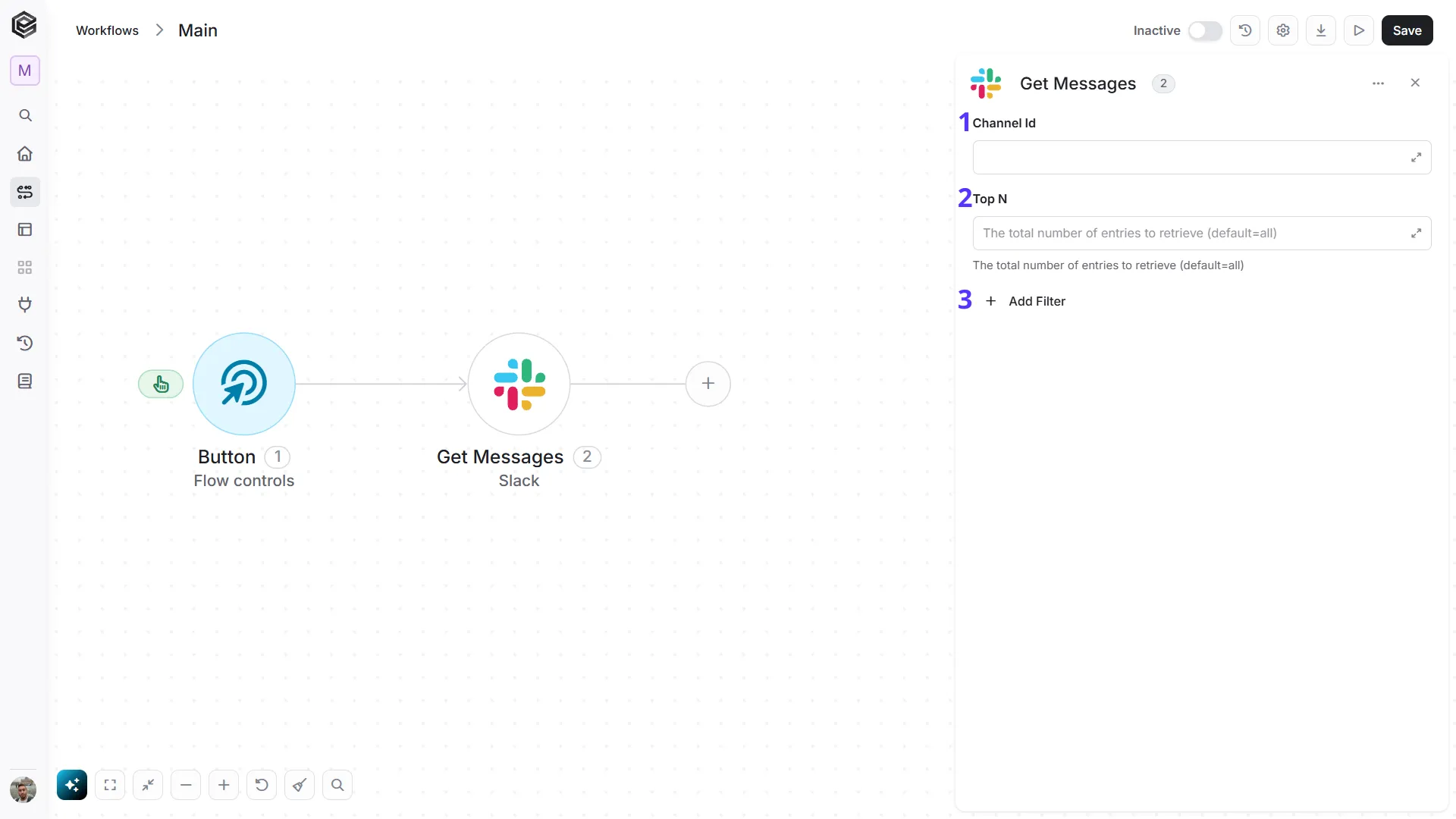Zoom out the canvas with minus
Screen dimensions: 1456x819
coord(186,785)
